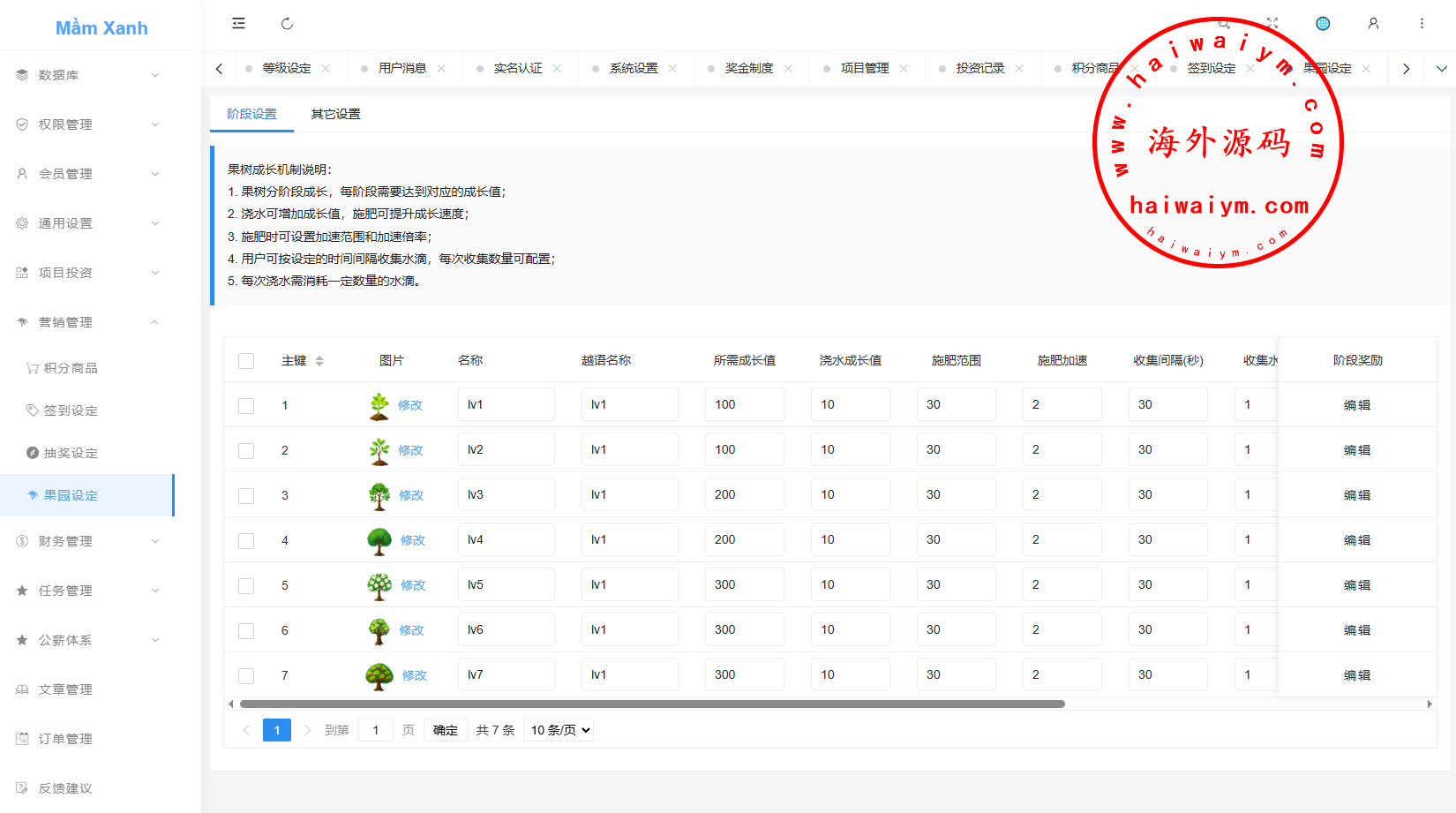This screenshot has height=813, width=1456.
Task: Close the 用户消息 tab with its X
Action: (x=441, y=69)
